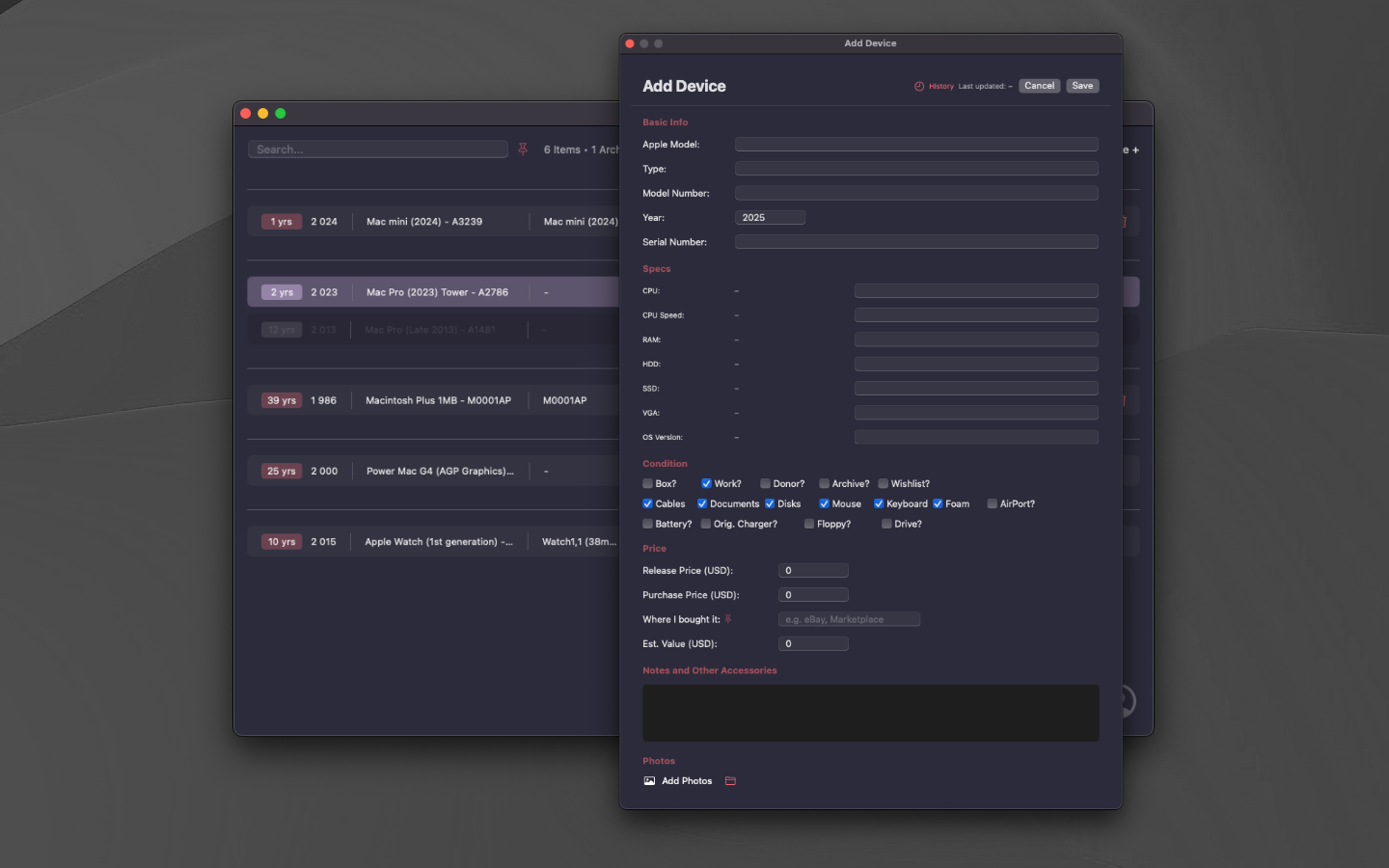
Task: Click the Add Photos label
Action: (x=687, y=781)
